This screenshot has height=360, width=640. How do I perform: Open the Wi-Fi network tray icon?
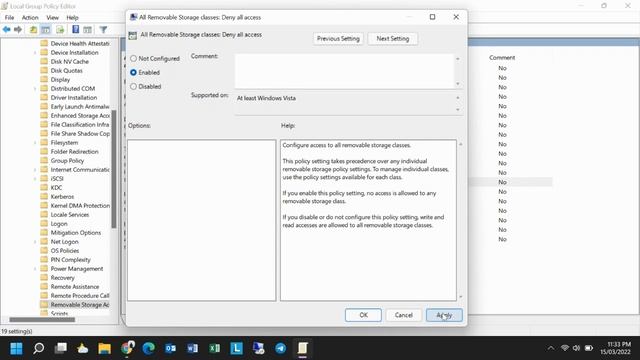565,348
